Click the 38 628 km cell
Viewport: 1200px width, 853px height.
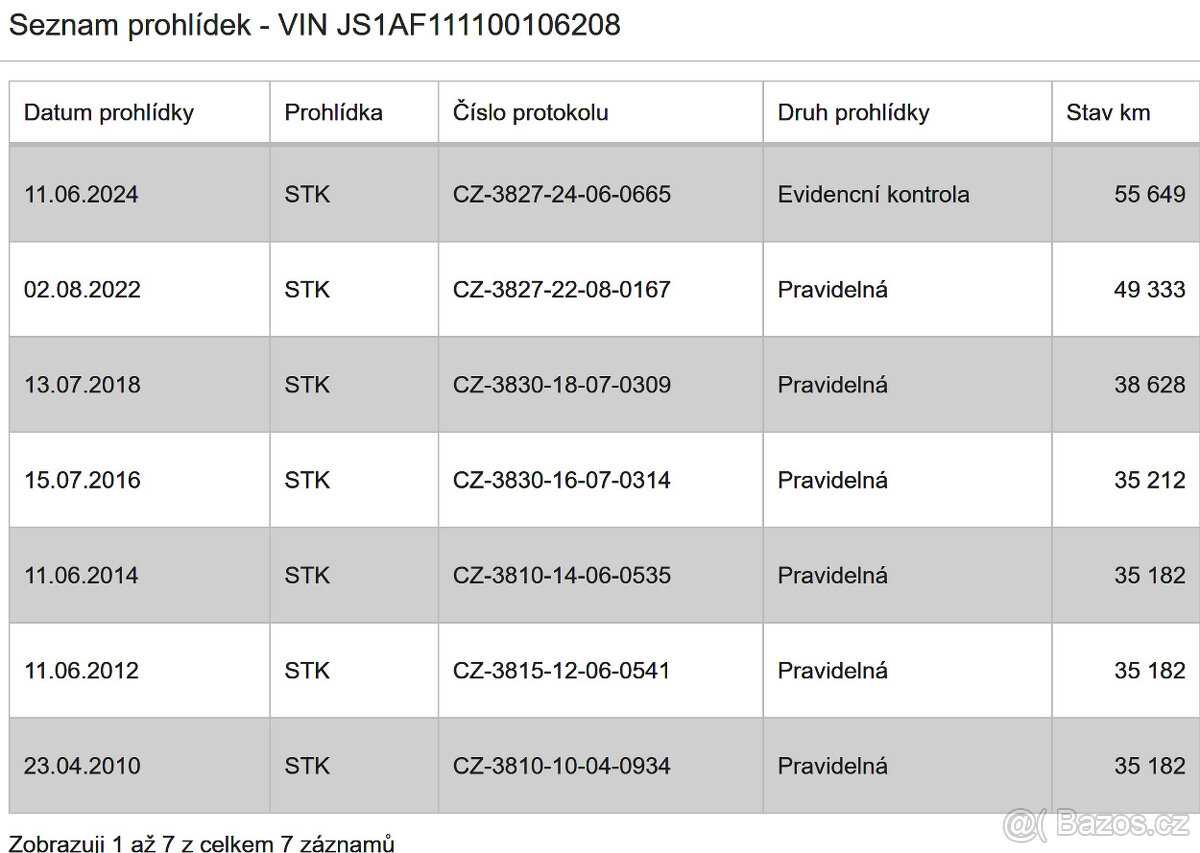click(x=1149, y=385)
